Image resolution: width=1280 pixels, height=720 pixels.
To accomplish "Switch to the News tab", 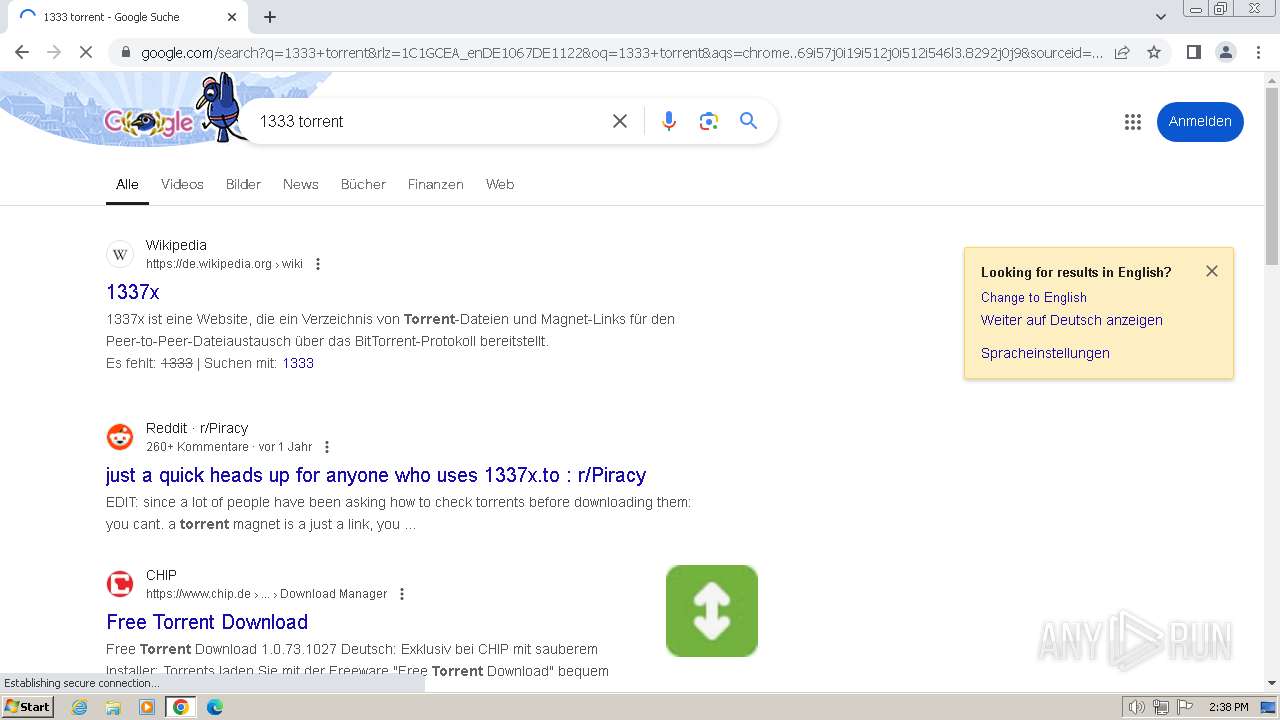I will [300, 184].
